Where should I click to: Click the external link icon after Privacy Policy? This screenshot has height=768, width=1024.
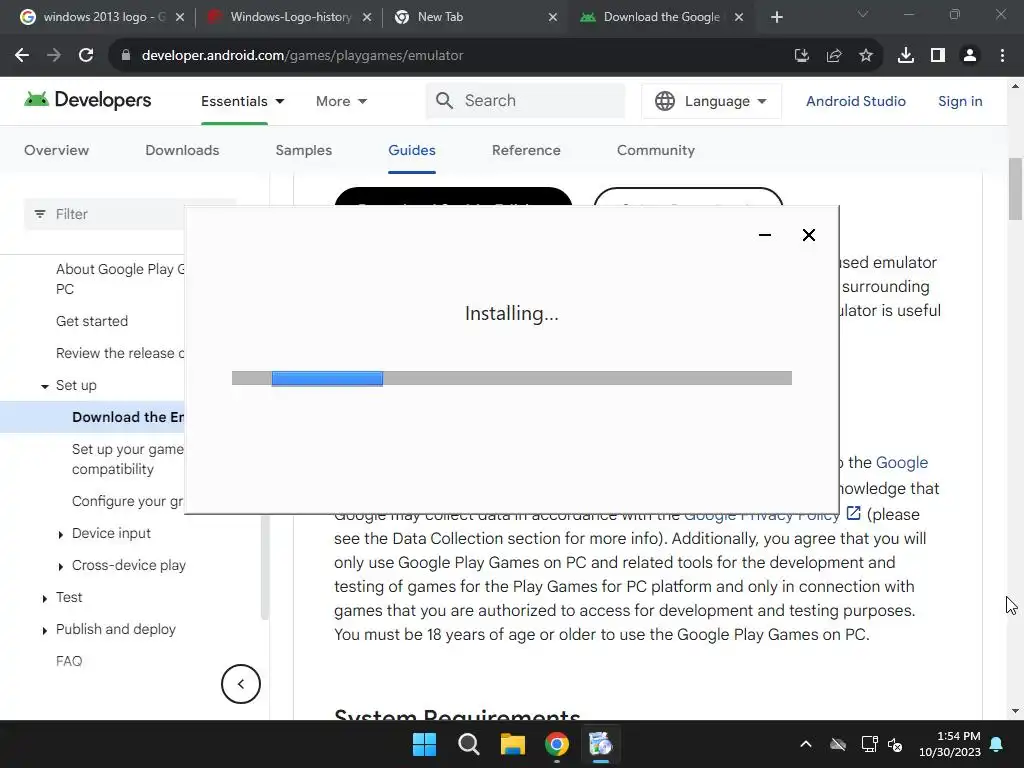853,513
